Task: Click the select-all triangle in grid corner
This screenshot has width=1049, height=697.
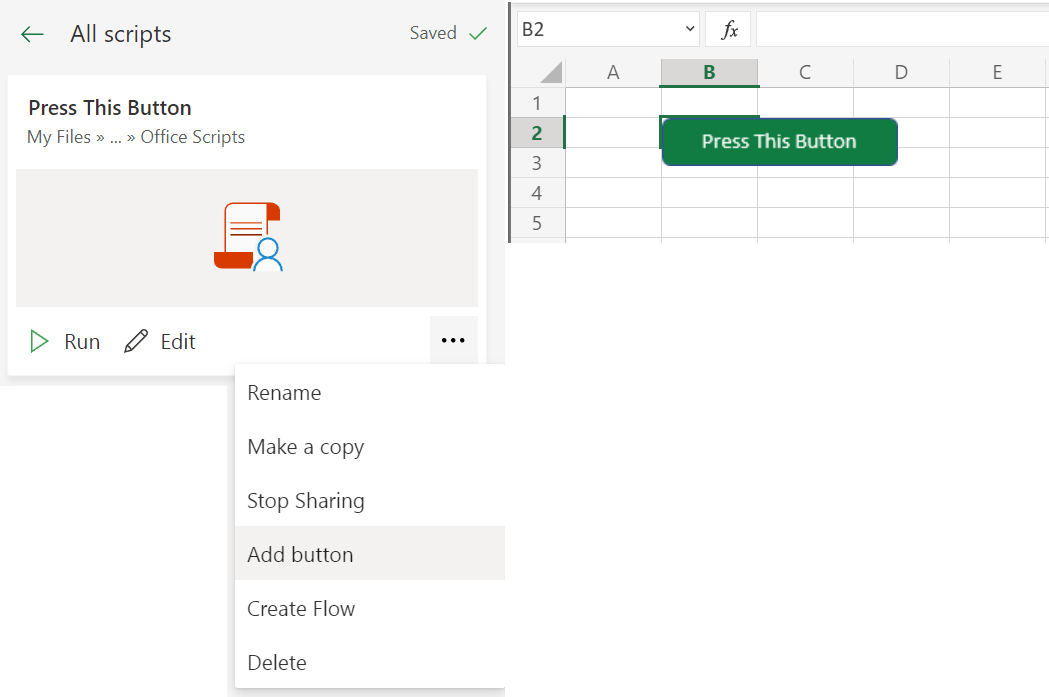Action: (x=550, y=73)
